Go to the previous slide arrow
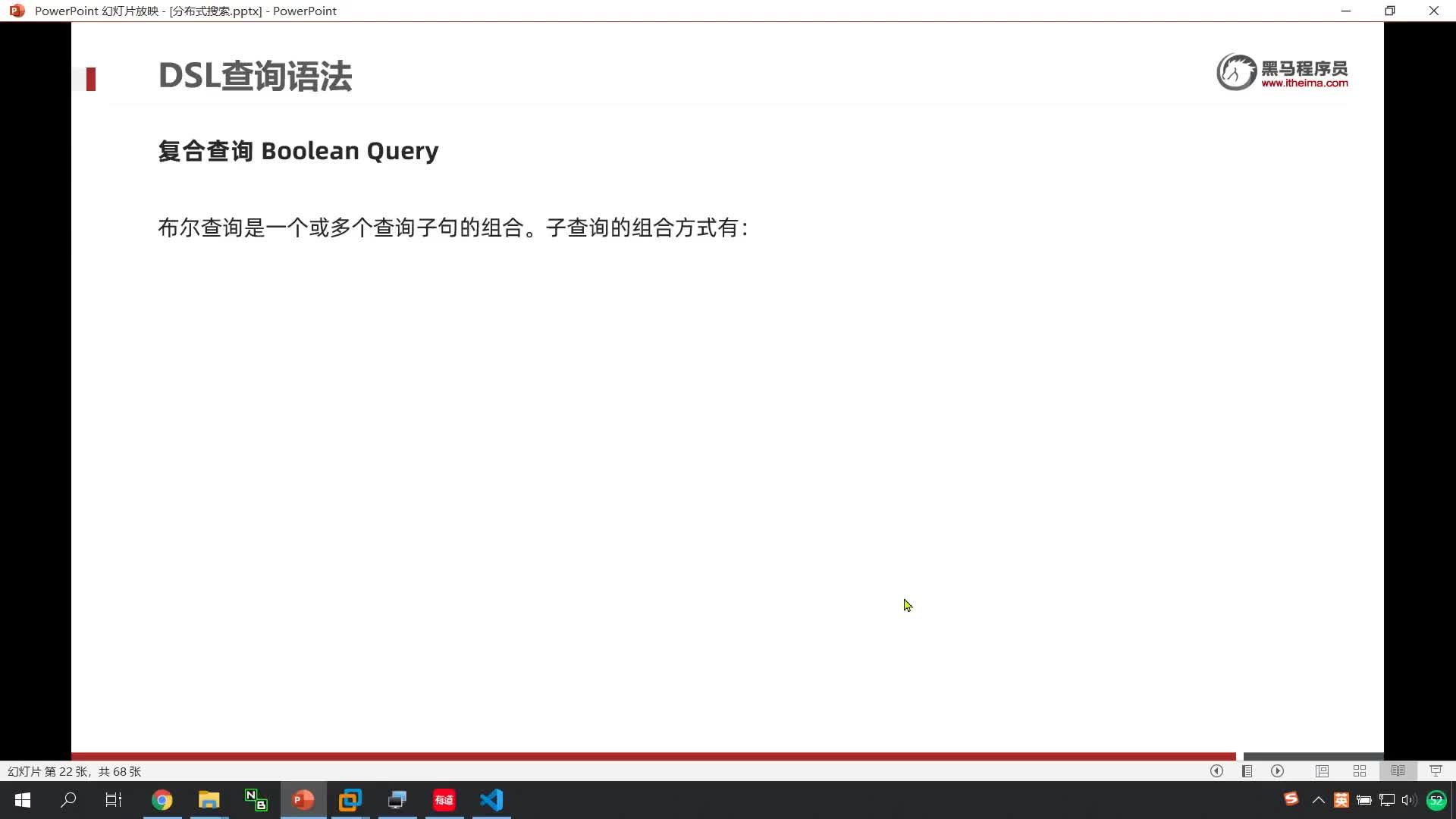 [1216, 770]
